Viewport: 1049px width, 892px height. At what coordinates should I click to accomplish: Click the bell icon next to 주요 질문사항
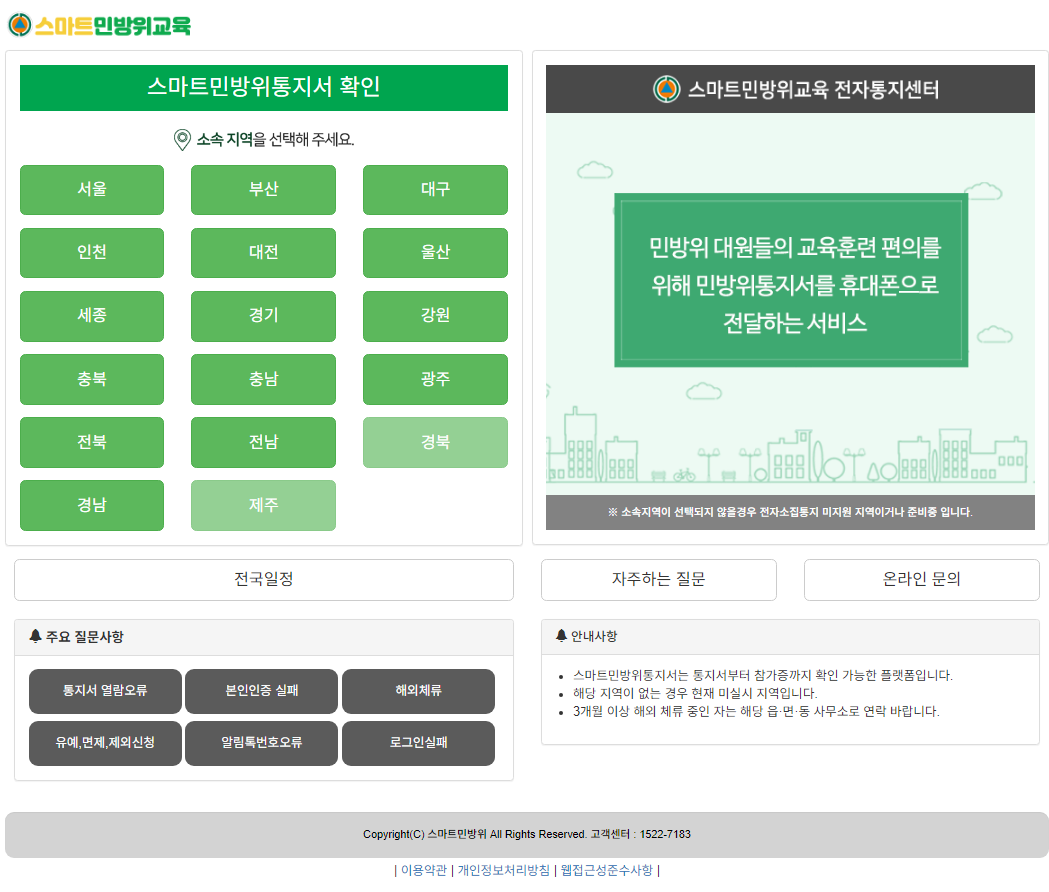(x=36, y=636)
